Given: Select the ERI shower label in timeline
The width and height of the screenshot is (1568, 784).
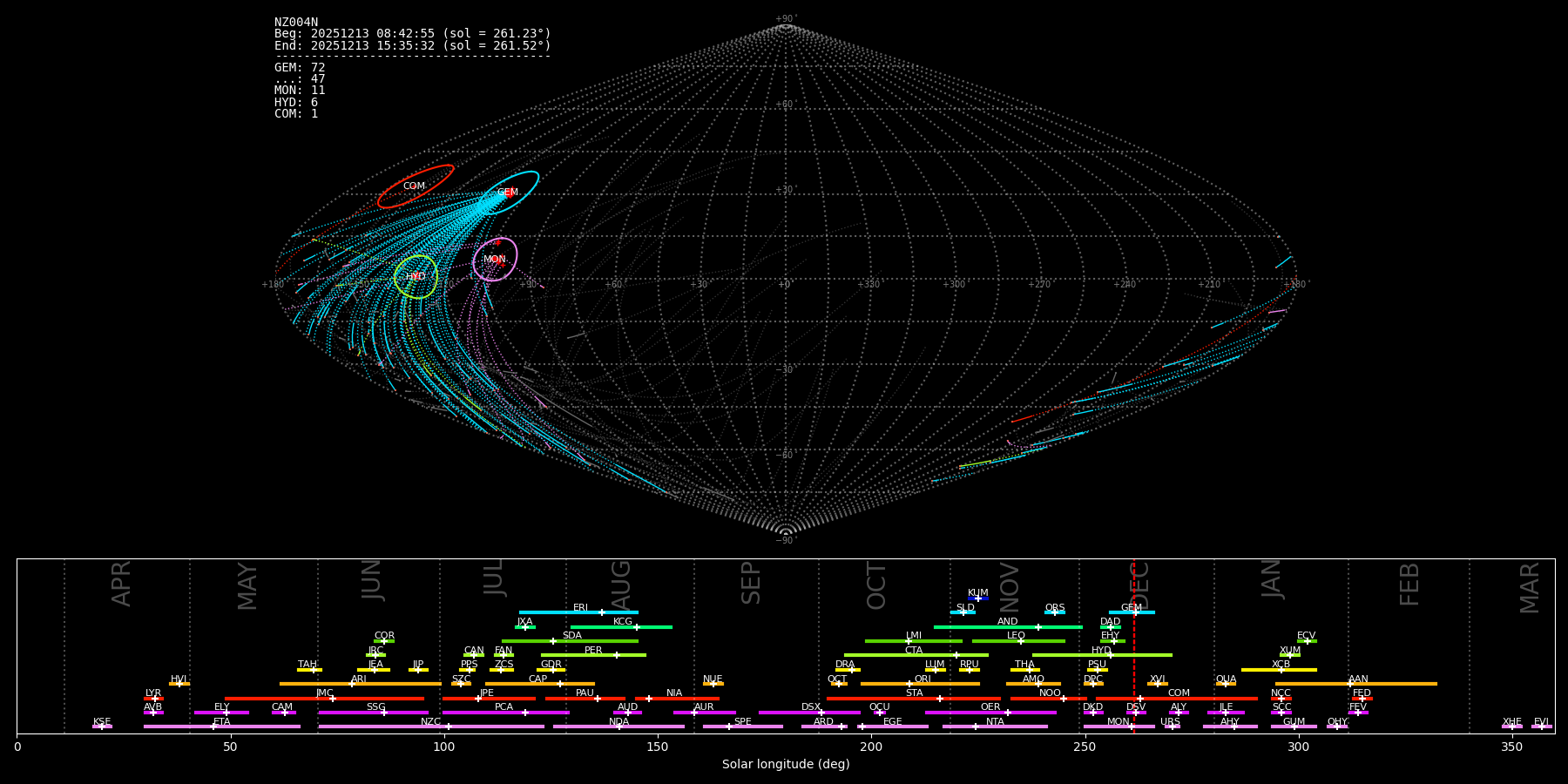Looking at the screenshot, I should (581, 608).
